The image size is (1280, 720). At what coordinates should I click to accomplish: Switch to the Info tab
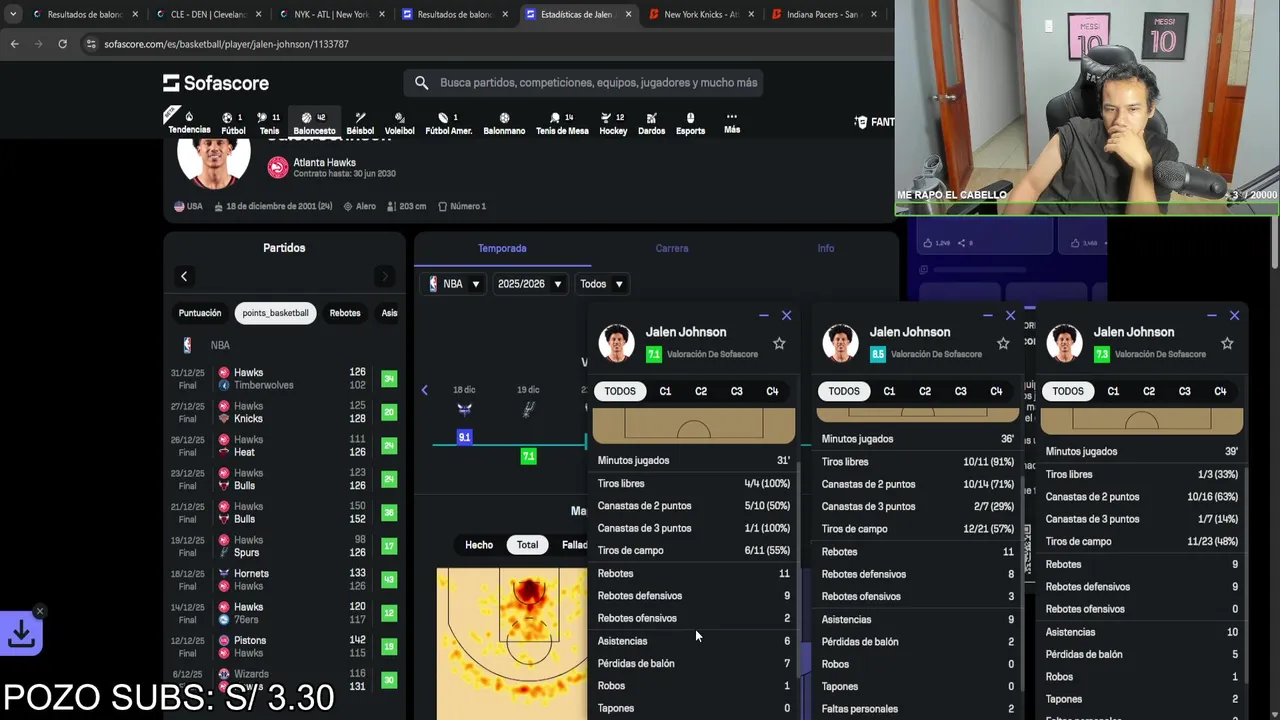point(826,248)
